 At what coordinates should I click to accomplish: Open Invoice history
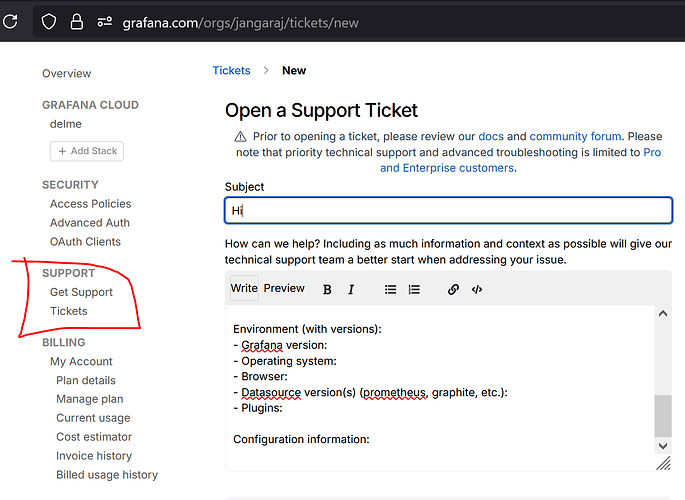[94, 456]
